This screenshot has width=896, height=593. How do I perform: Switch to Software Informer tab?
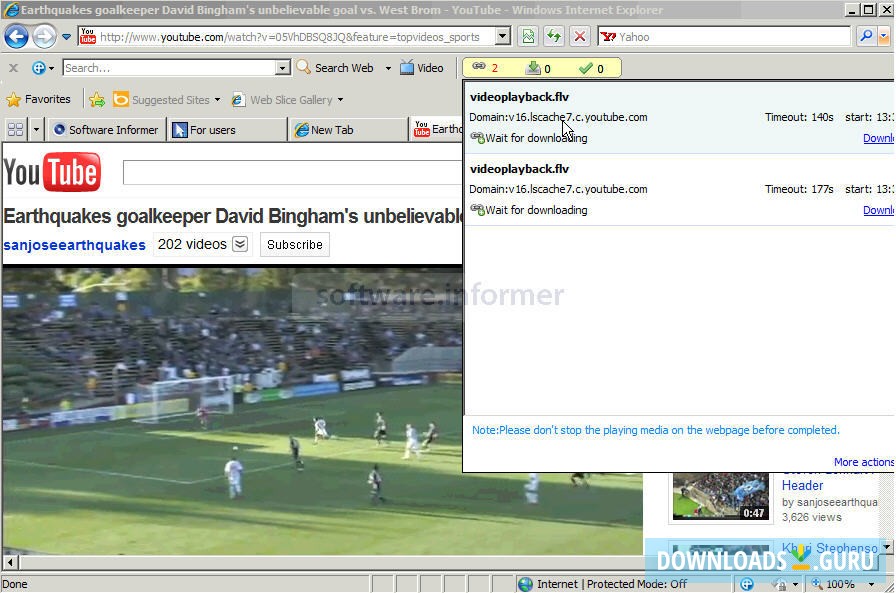click(106, 130)
